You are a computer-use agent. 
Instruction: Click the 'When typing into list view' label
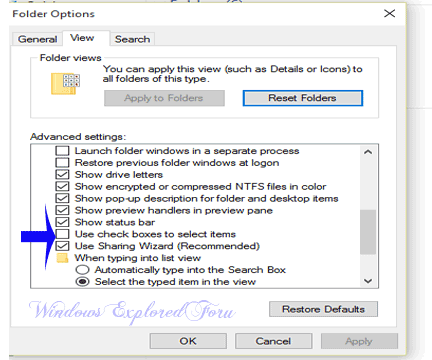click(138, 258)
